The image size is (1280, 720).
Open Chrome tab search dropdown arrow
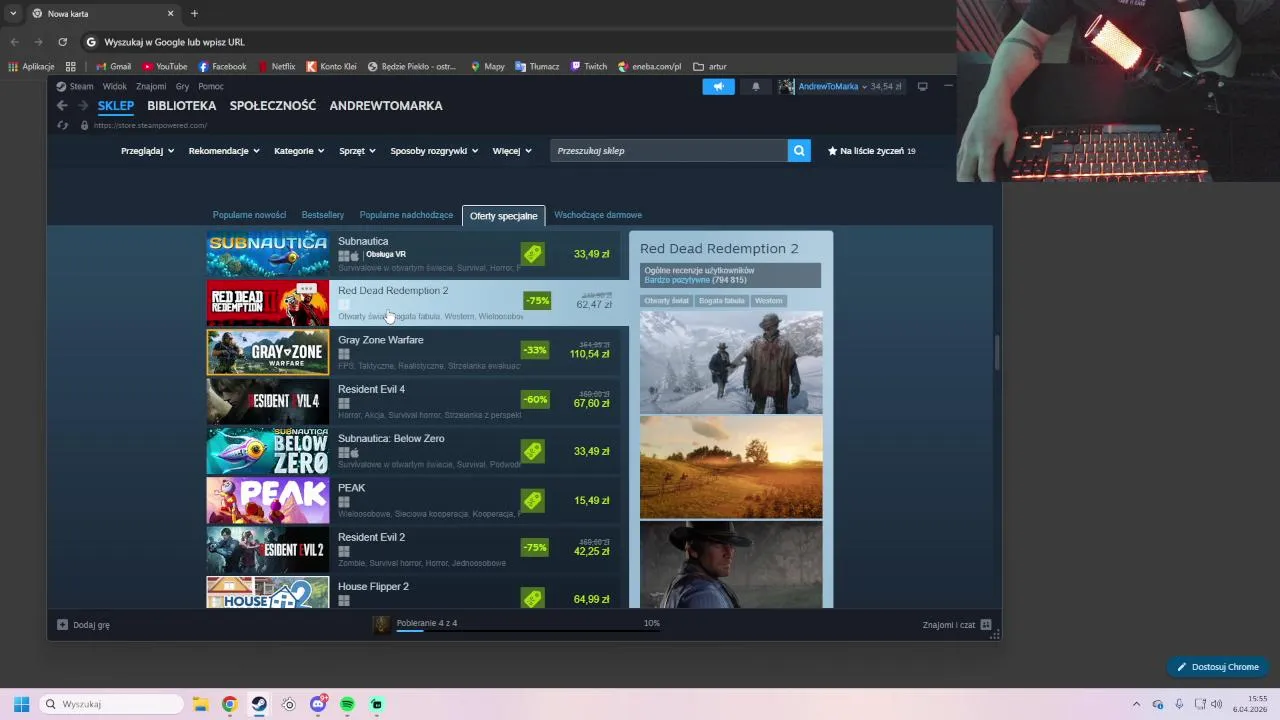13,13
